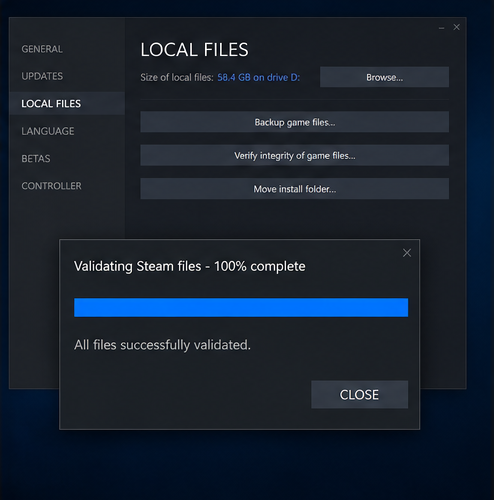Screen dimensions: 494x500
Task: Click Backup game files...
Action: click(294, 122)
